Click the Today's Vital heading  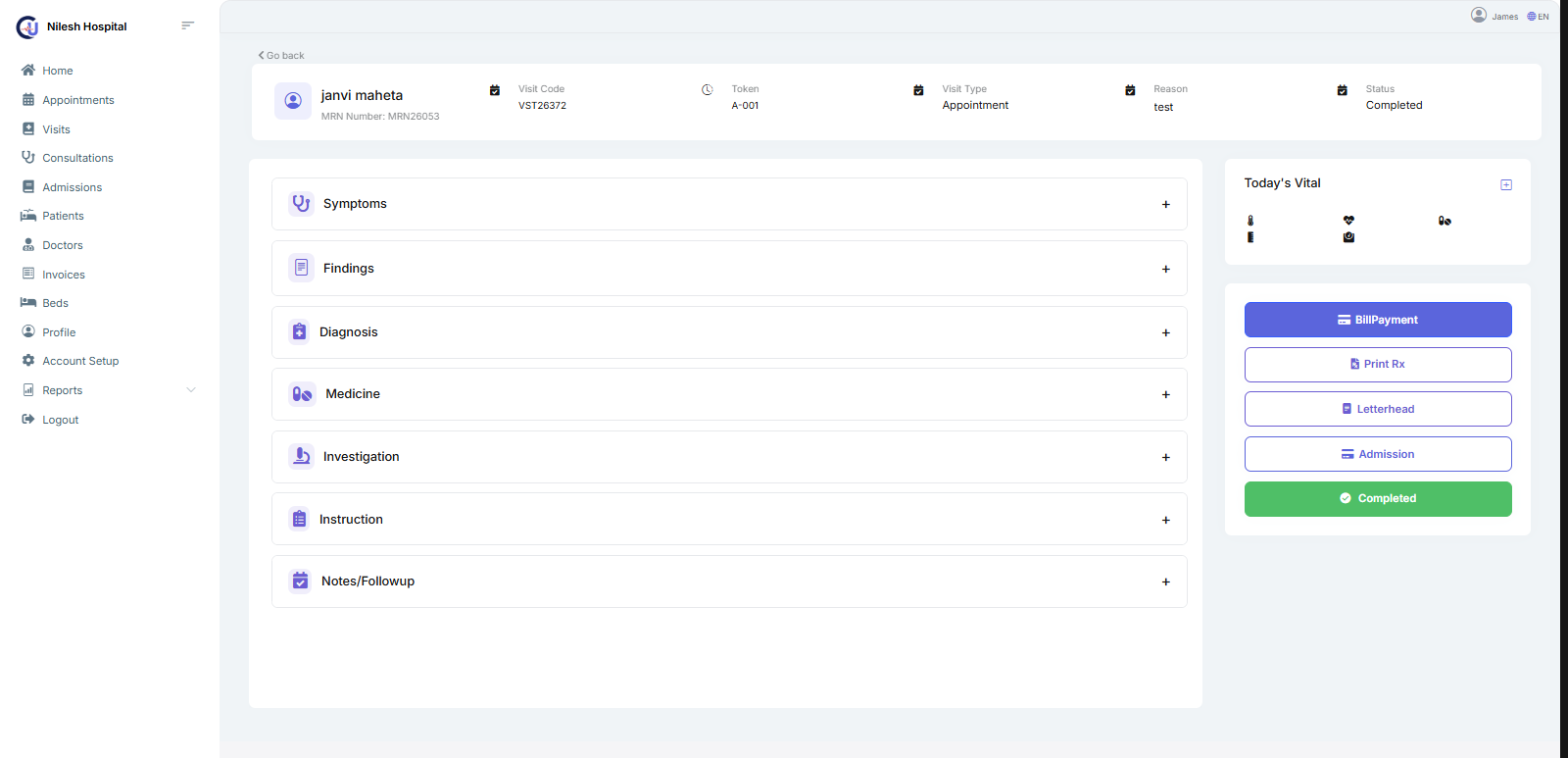(x=1282, y=183)
